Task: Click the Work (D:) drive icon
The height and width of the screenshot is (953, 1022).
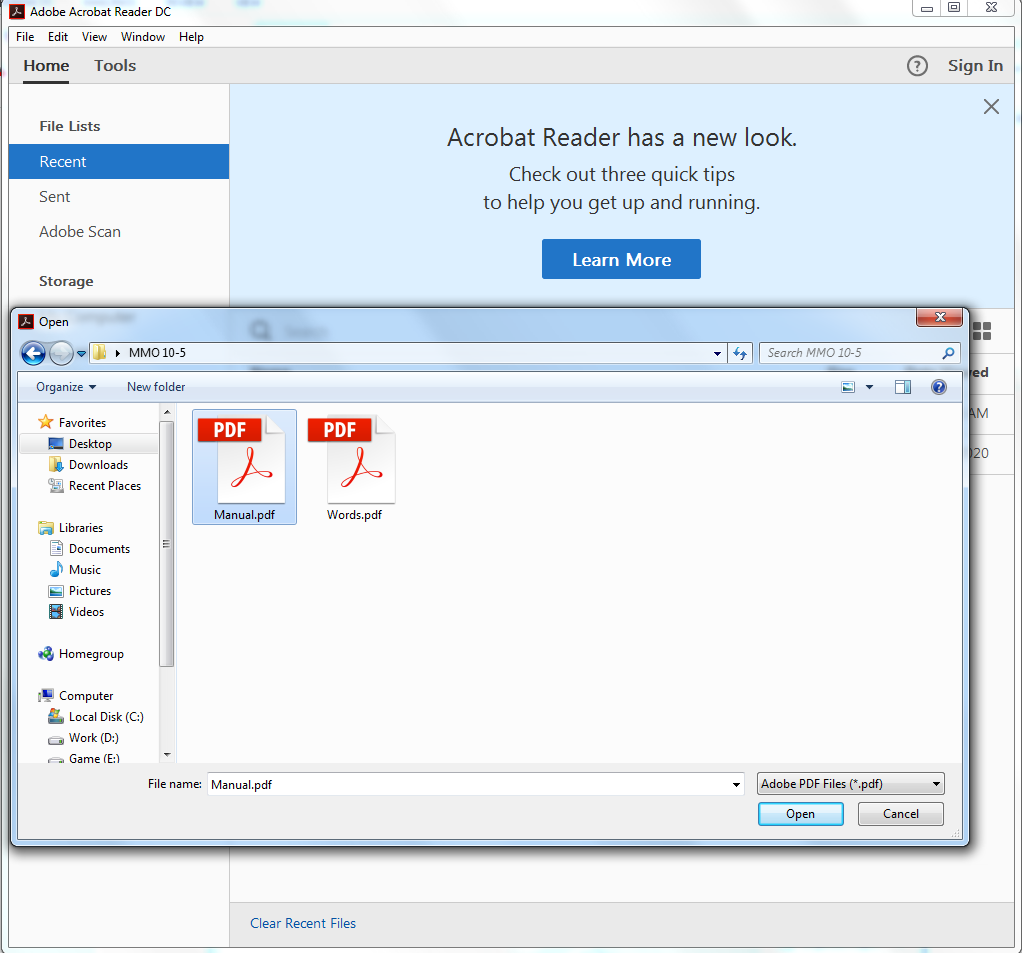Action: 56,739
